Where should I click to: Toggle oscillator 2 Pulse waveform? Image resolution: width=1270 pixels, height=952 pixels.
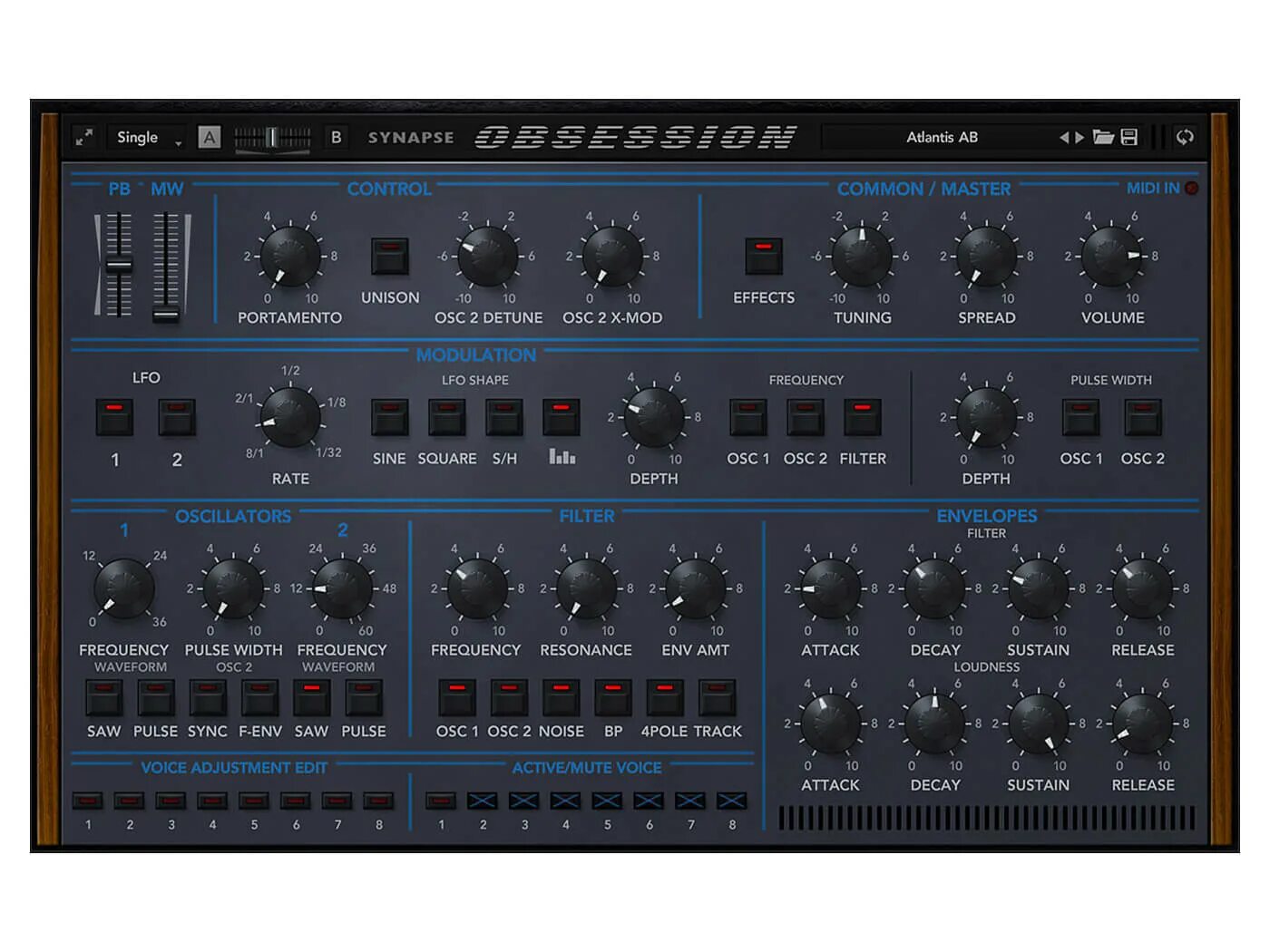click(364, 698)
